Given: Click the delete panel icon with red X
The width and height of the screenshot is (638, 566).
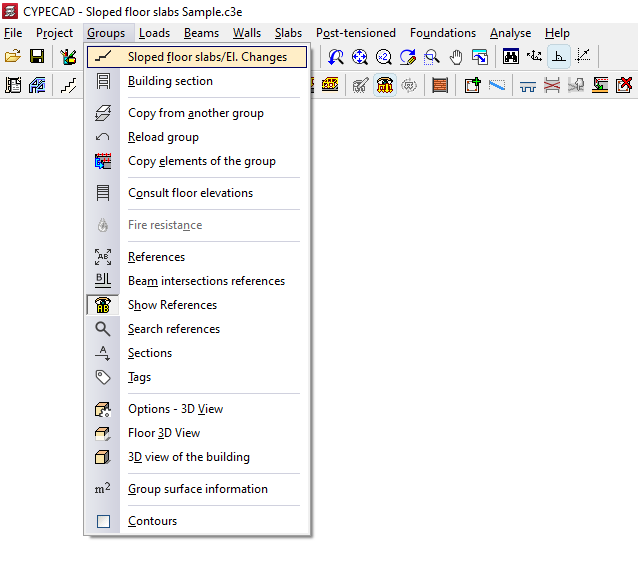Looking at the screenshot, I should tap(624, 85).
